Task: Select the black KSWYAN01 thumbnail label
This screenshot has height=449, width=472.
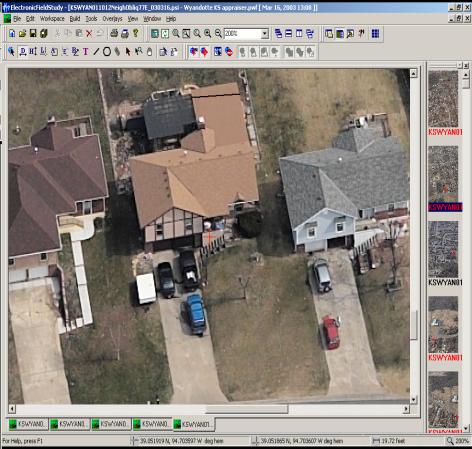Action: click(445, 282)
